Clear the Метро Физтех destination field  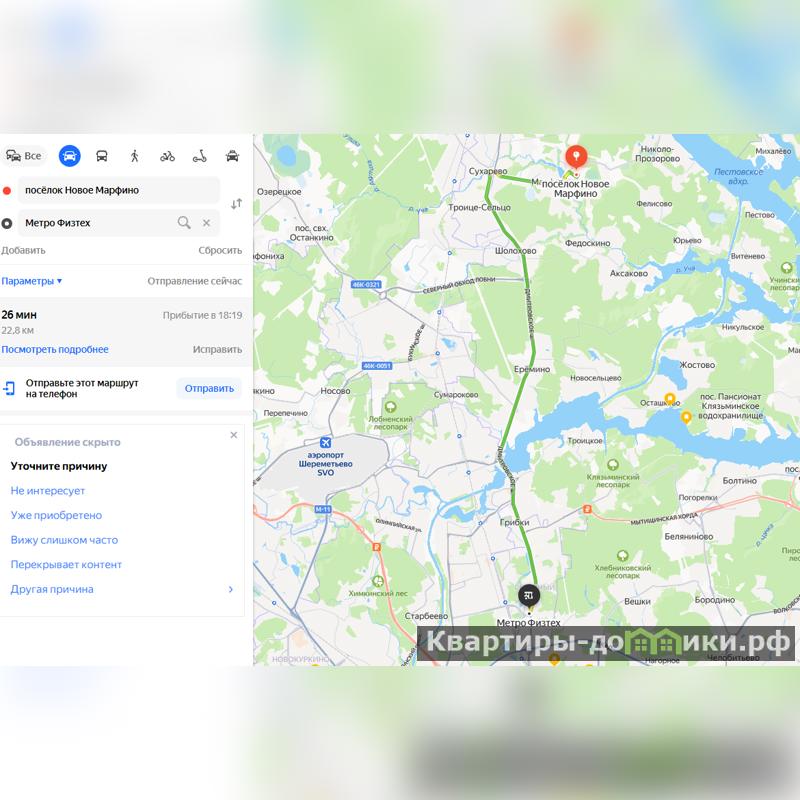coord(206,223)
